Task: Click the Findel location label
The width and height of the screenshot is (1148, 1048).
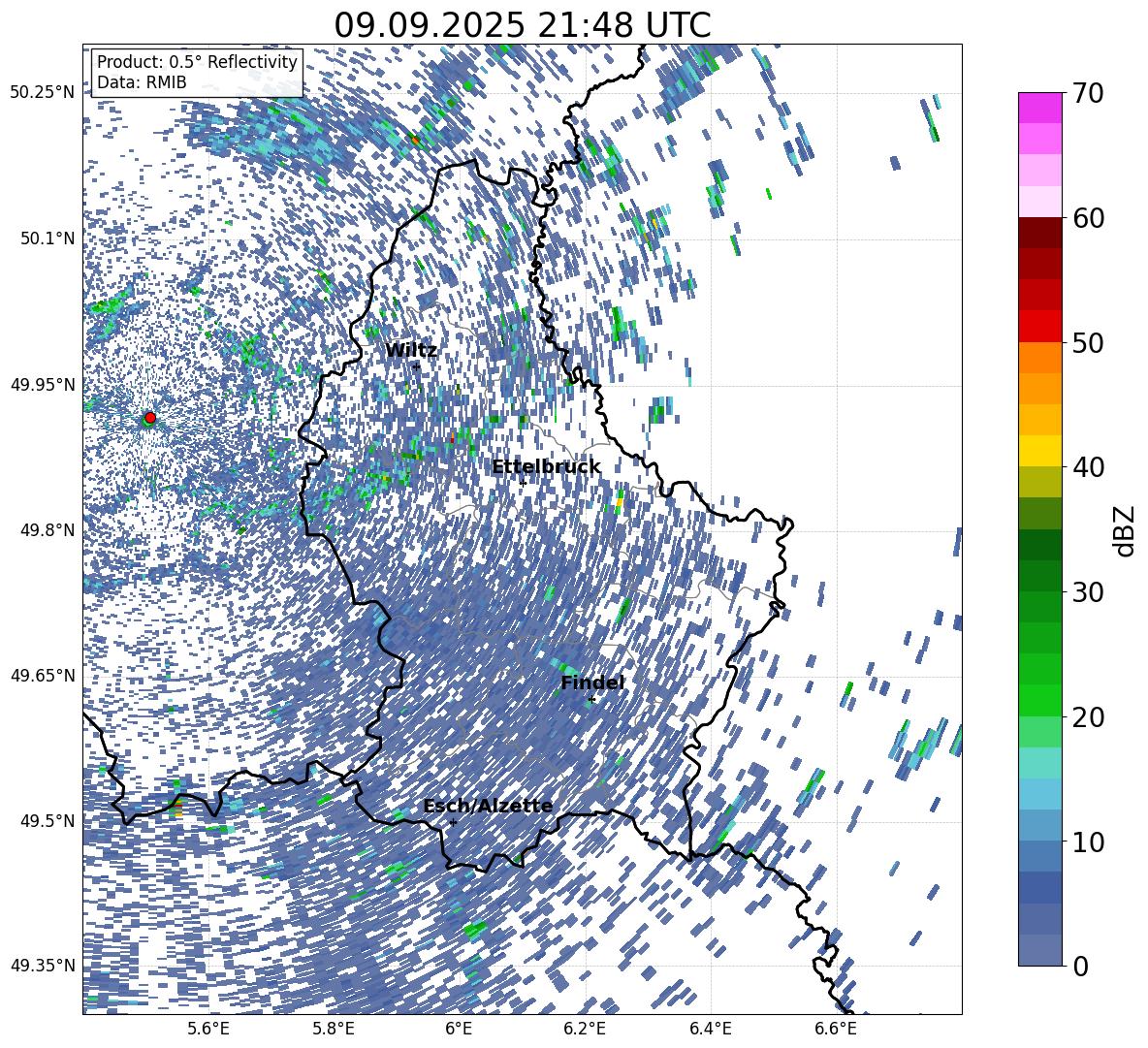Action: click(593, 683)
